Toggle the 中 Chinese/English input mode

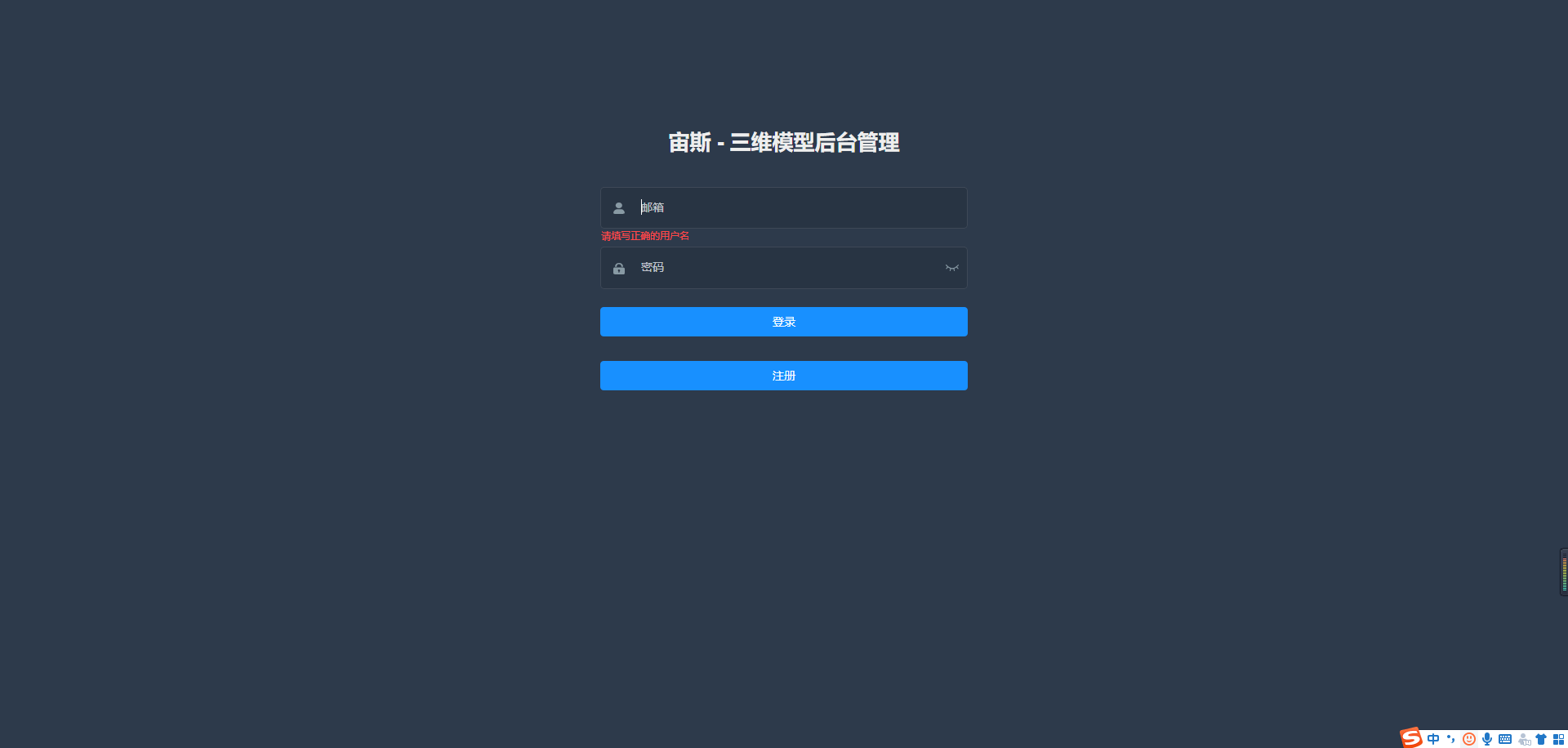(x=1433, y=739)
